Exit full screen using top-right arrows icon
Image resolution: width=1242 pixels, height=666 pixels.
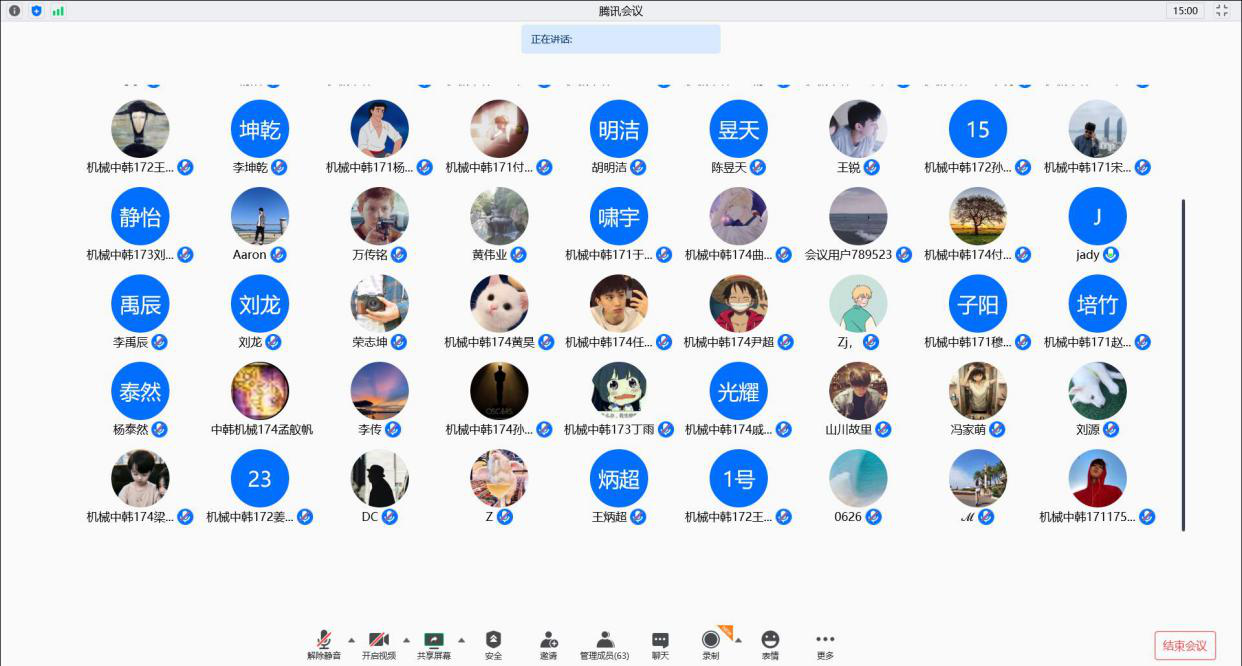(1221, 11)
